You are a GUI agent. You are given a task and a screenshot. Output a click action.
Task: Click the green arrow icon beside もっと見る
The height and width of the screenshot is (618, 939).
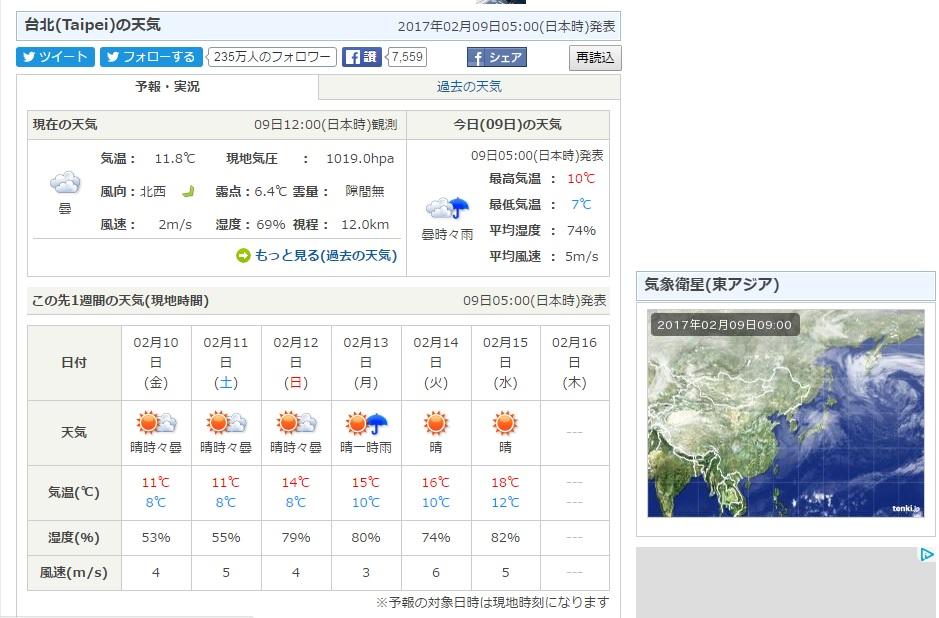[243, 256]
